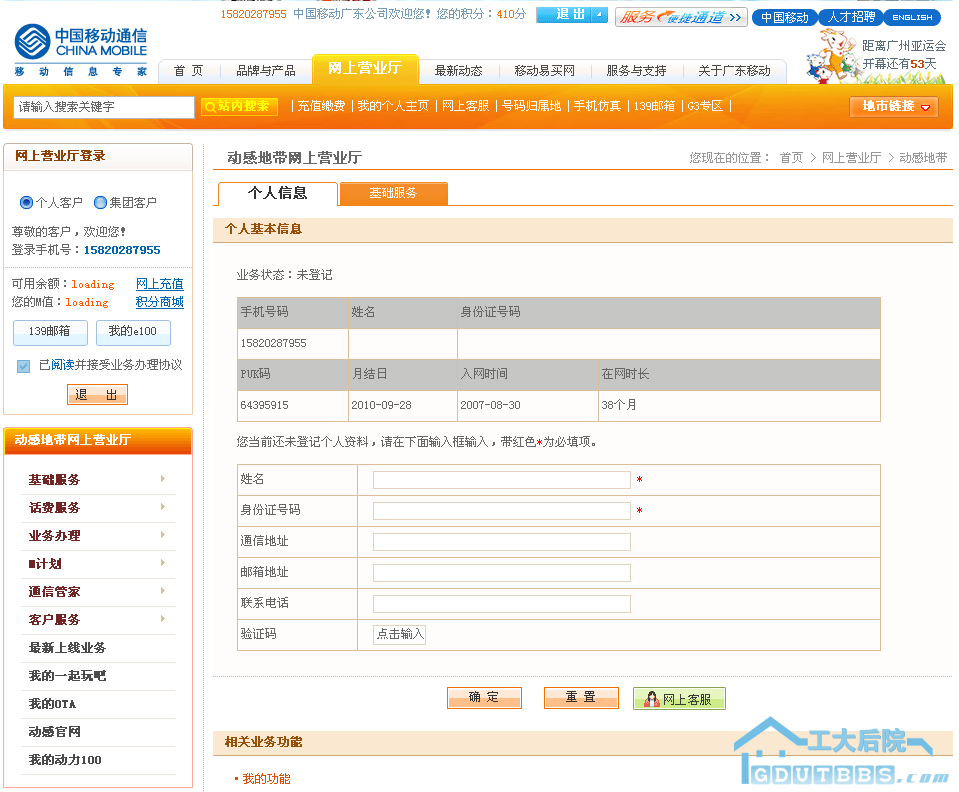Open the 积分商城 link
The image size is (959, 792).
pos(160,302)
